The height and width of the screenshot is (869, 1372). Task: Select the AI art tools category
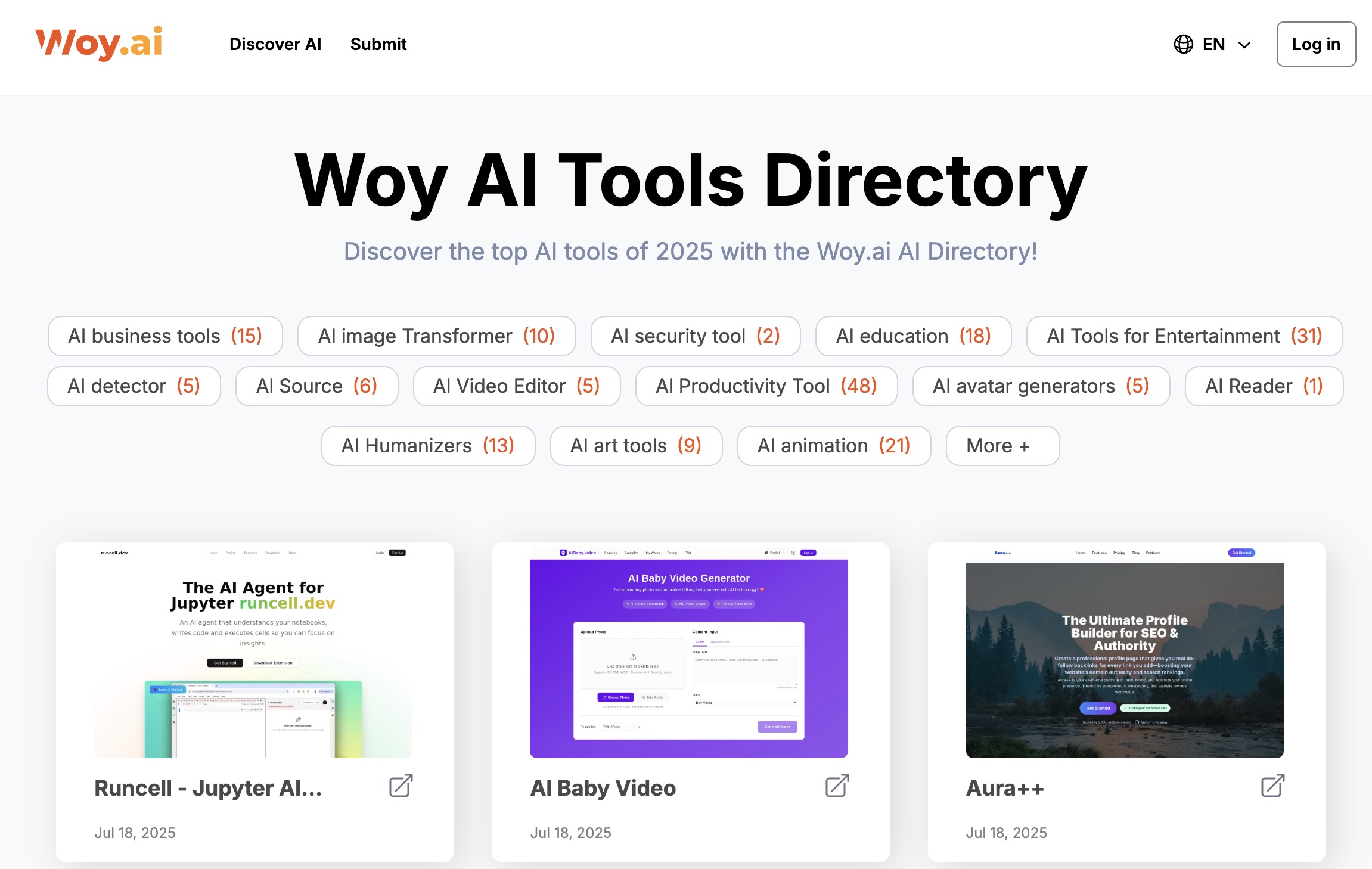635,445
